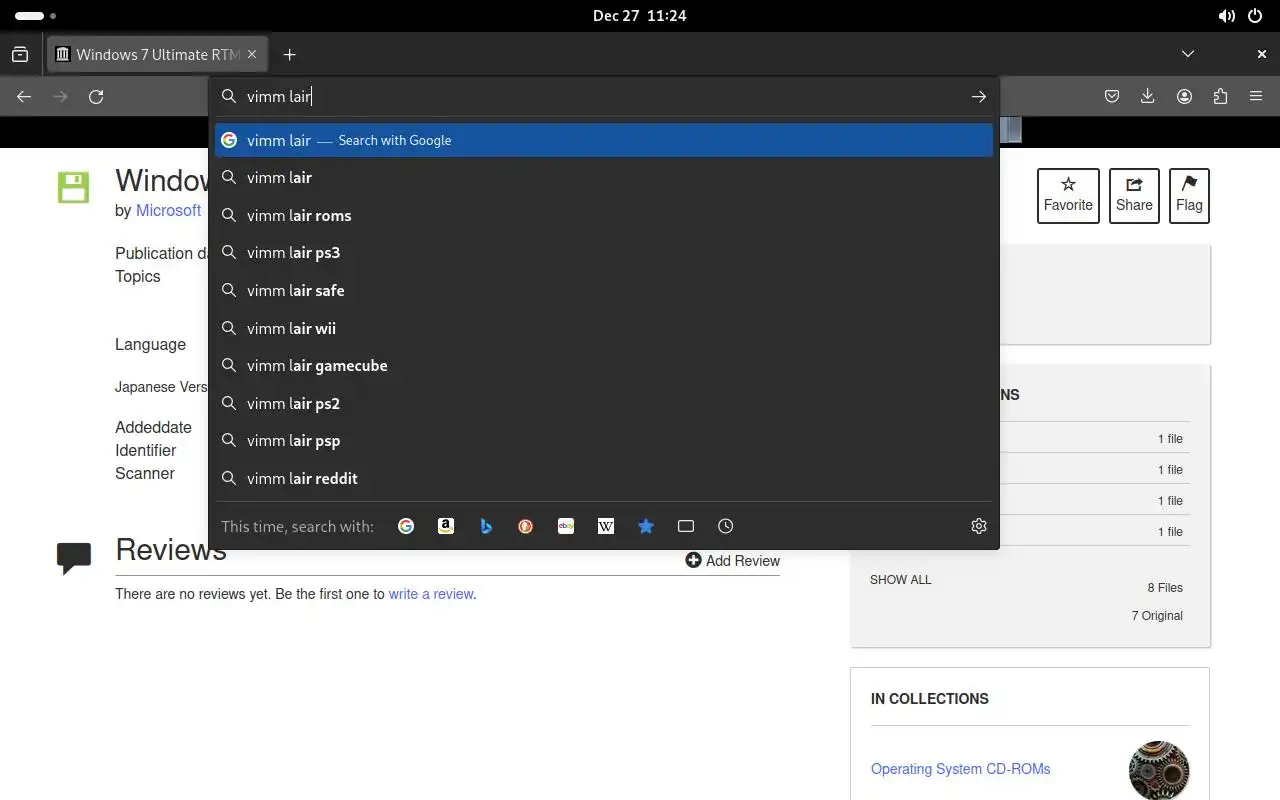Viewport: 1280px width, 800px height.
Task: Reload the current page
Action: (96, 96)
